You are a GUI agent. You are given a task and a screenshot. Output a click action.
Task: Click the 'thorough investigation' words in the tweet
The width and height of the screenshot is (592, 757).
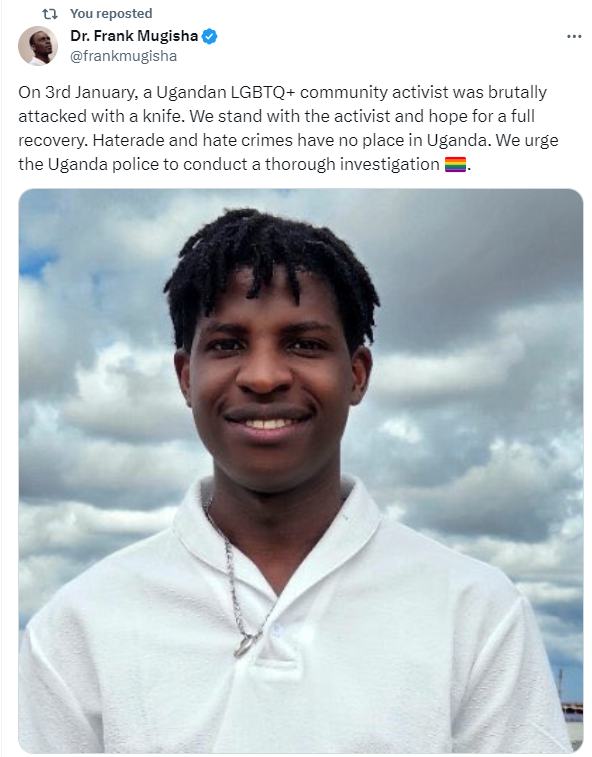352,164
